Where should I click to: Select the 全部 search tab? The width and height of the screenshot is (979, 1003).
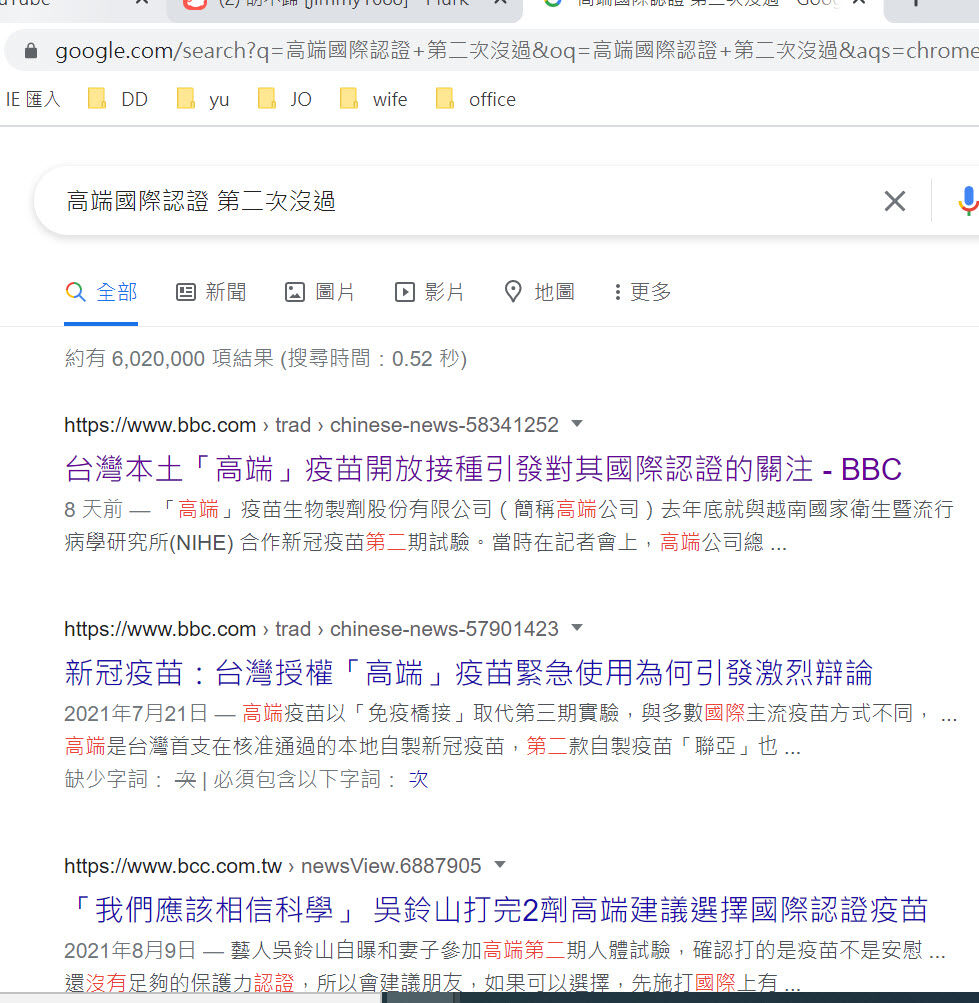pos(101,292)
